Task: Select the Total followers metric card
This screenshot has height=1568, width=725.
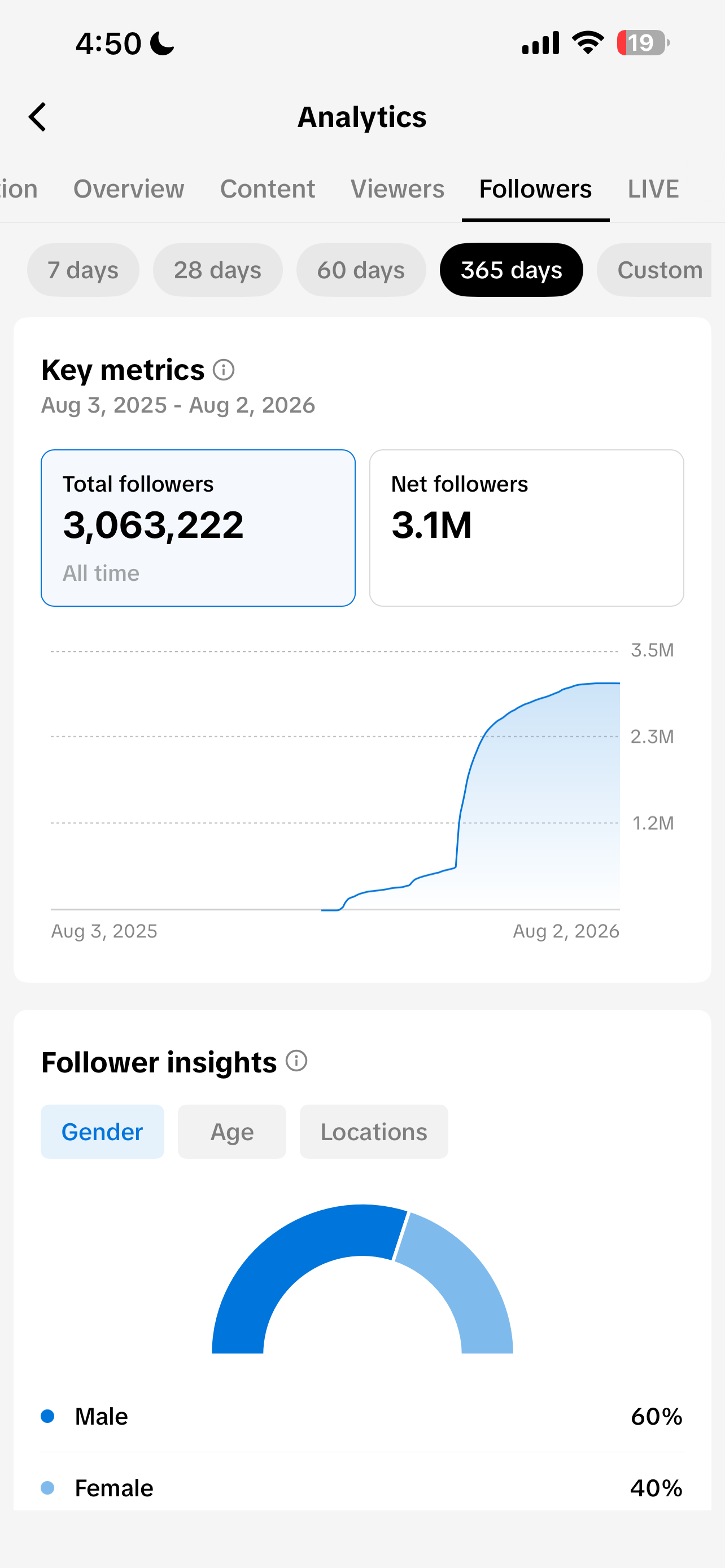Action: click(198, 528)
